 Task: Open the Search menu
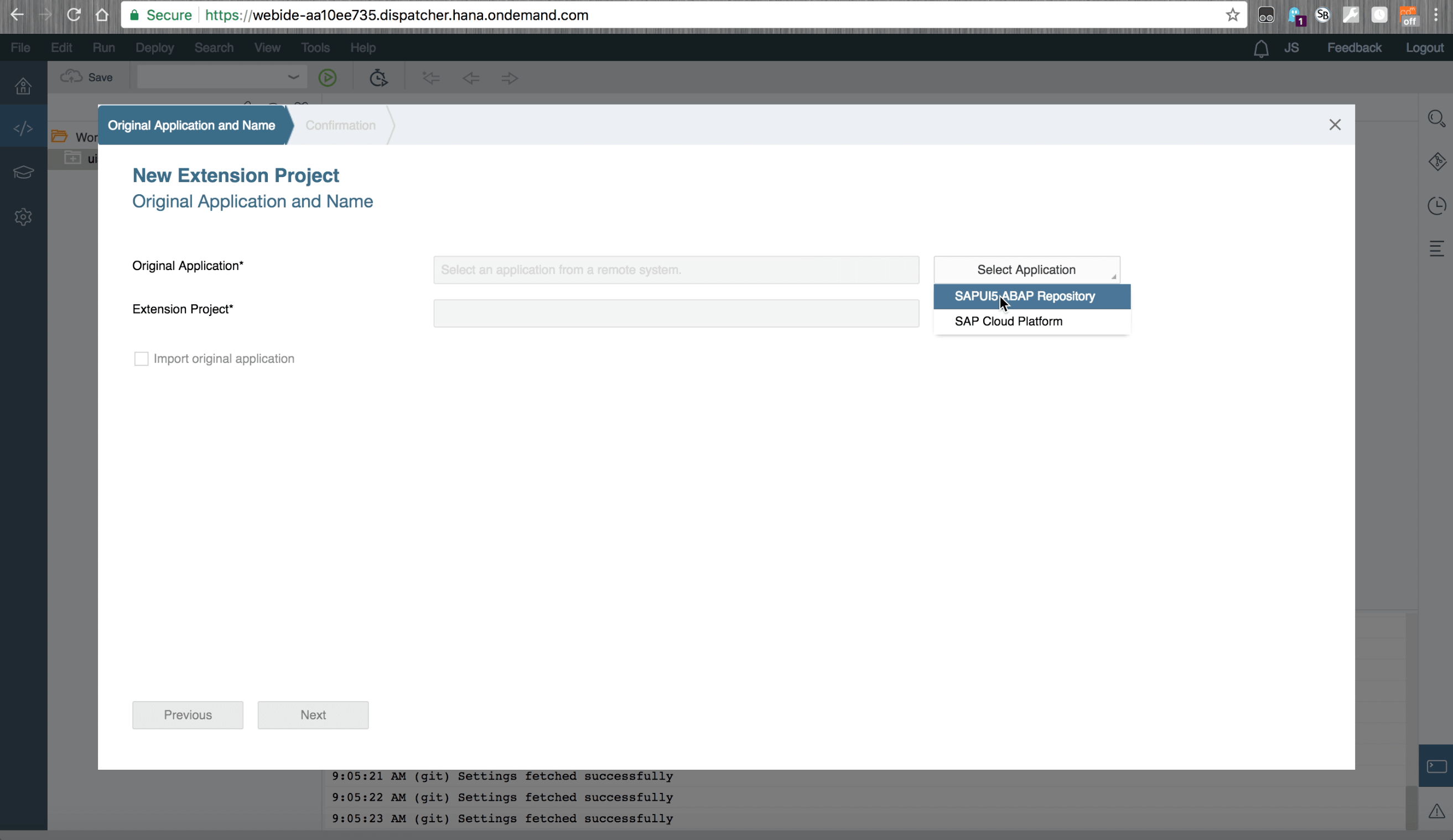point(214,48)
